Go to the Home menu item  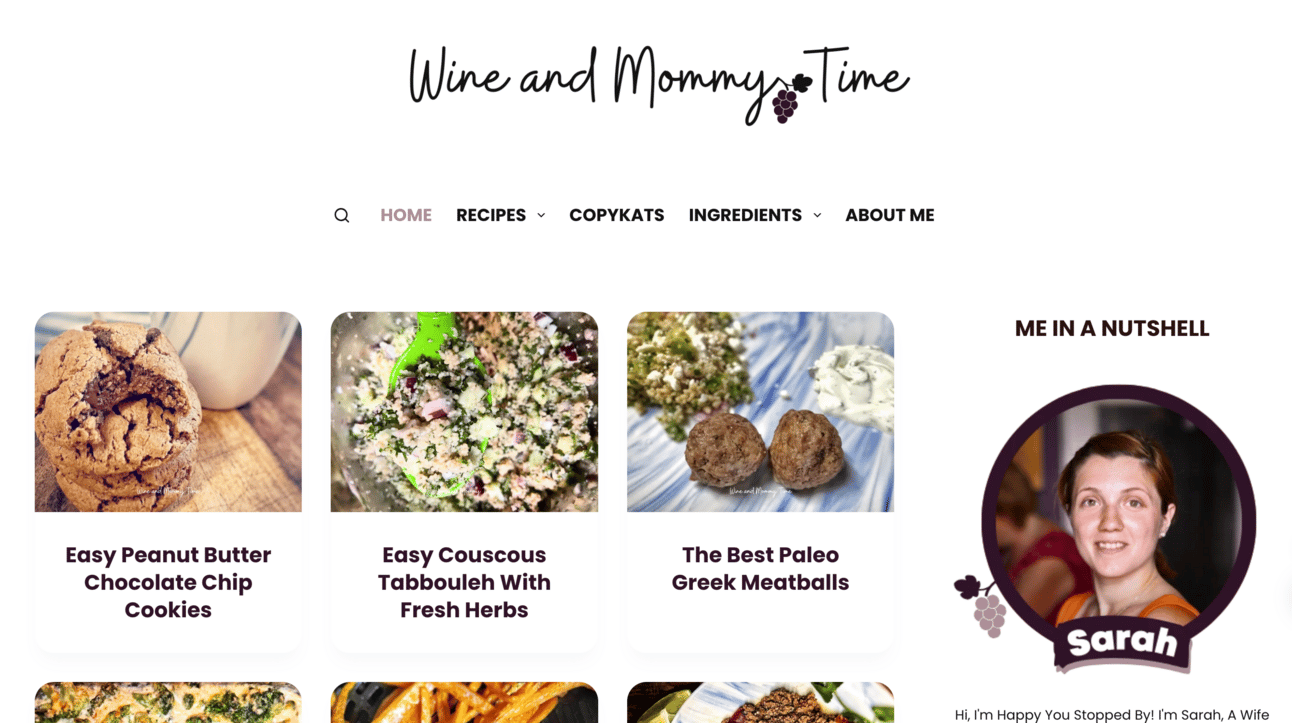point(406,215)
